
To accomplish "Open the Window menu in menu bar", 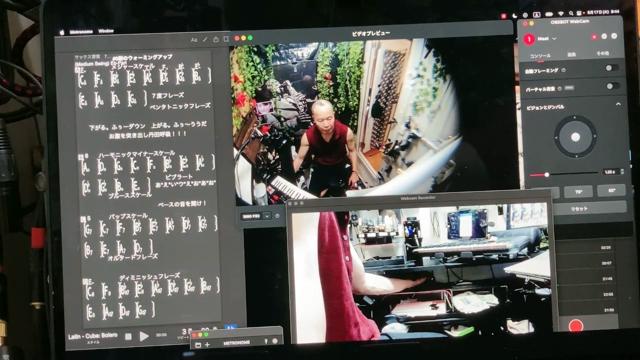I will [105, 31].
